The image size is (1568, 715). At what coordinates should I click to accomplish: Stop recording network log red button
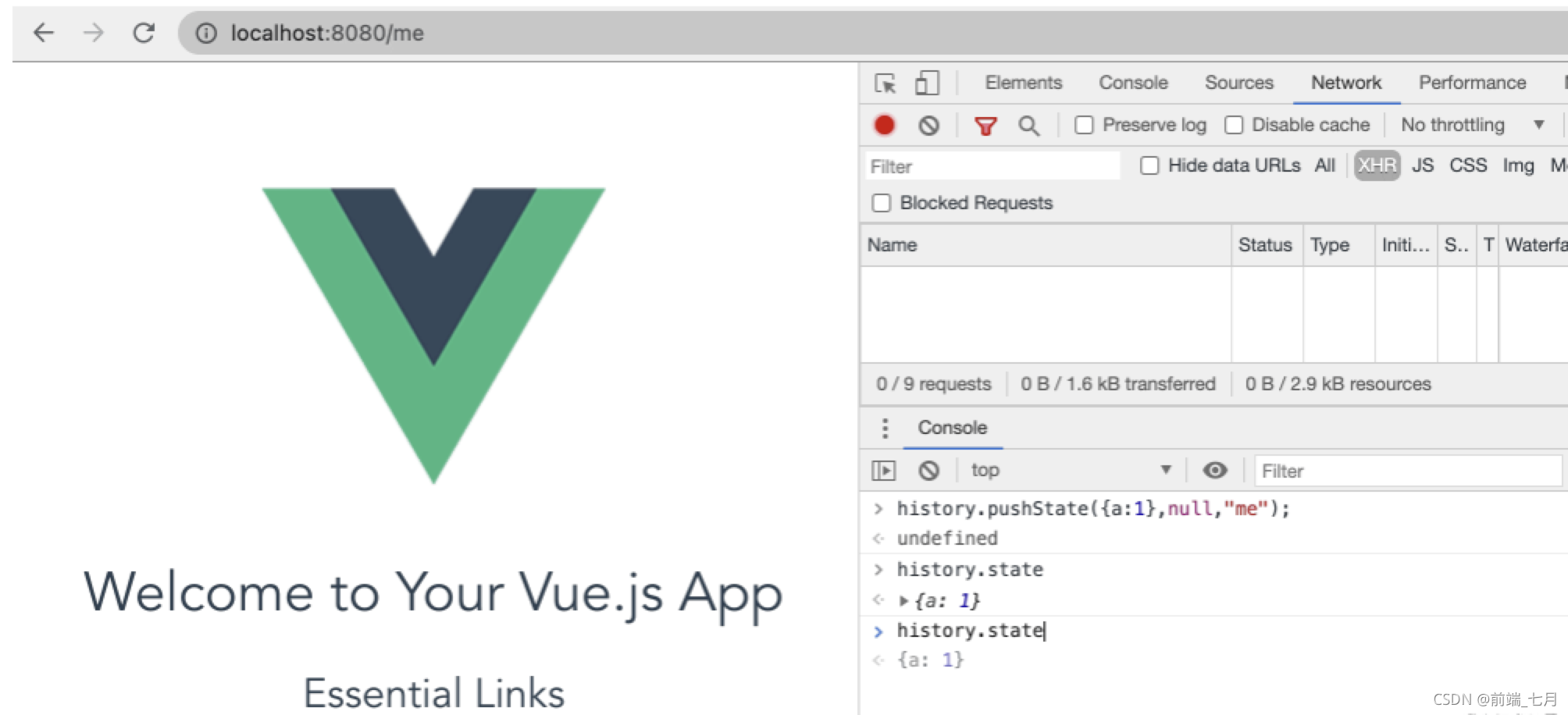tap(884, 125)
